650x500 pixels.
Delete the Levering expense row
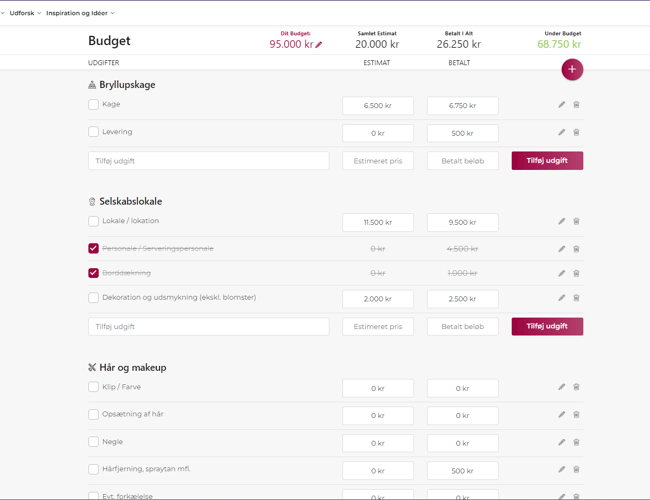pyautogui.click(x=576, y=132)
